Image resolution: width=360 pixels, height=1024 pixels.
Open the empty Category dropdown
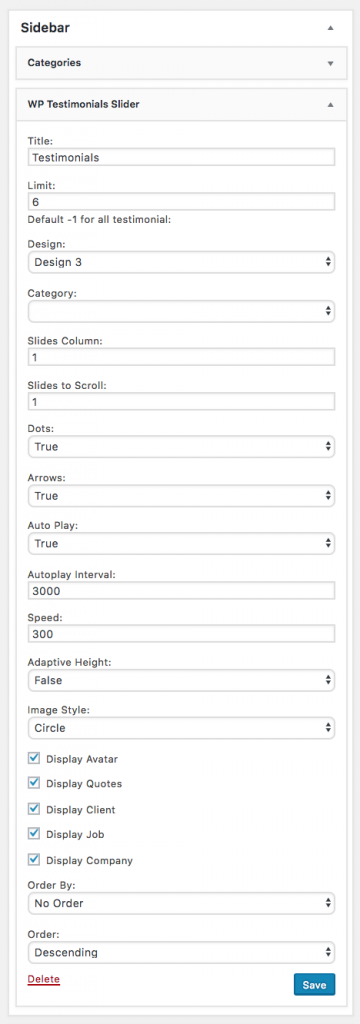tap(182, 312)
